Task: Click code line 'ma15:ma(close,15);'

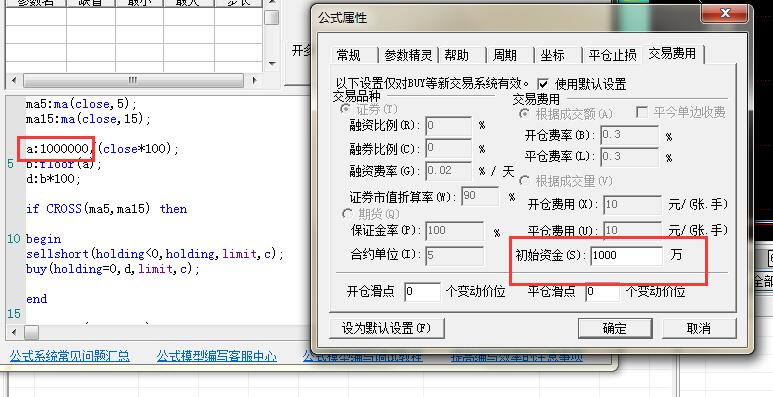Action: [88, 119]
